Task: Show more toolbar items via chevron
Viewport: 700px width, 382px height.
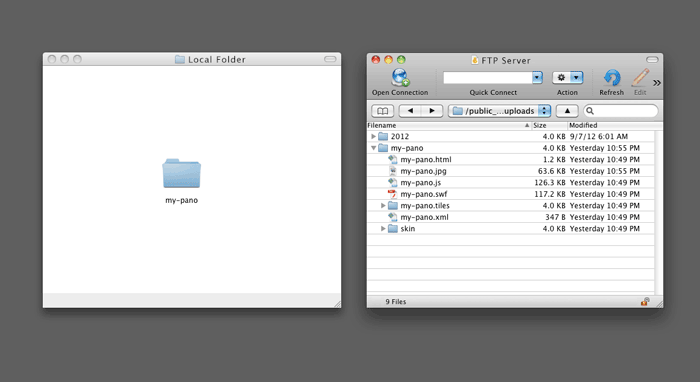Action: [657, 83]
